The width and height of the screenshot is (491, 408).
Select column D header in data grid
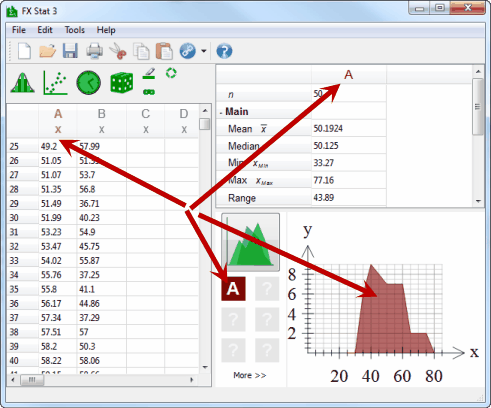click(x=183, y=121)
